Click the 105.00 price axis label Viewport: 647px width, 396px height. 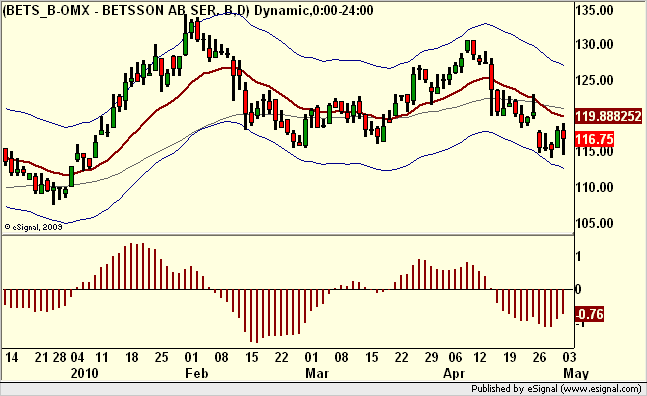pos(594,223)
